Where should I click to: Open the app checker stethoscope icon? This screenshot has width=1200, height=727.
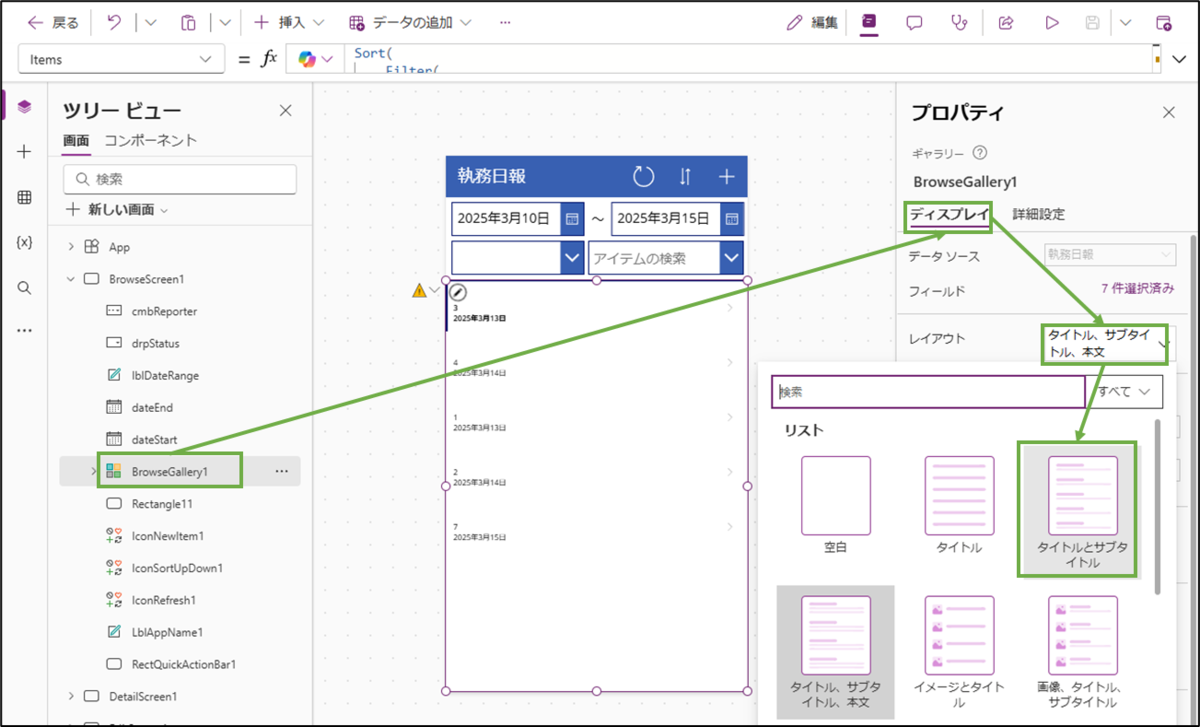click(960, 22)
